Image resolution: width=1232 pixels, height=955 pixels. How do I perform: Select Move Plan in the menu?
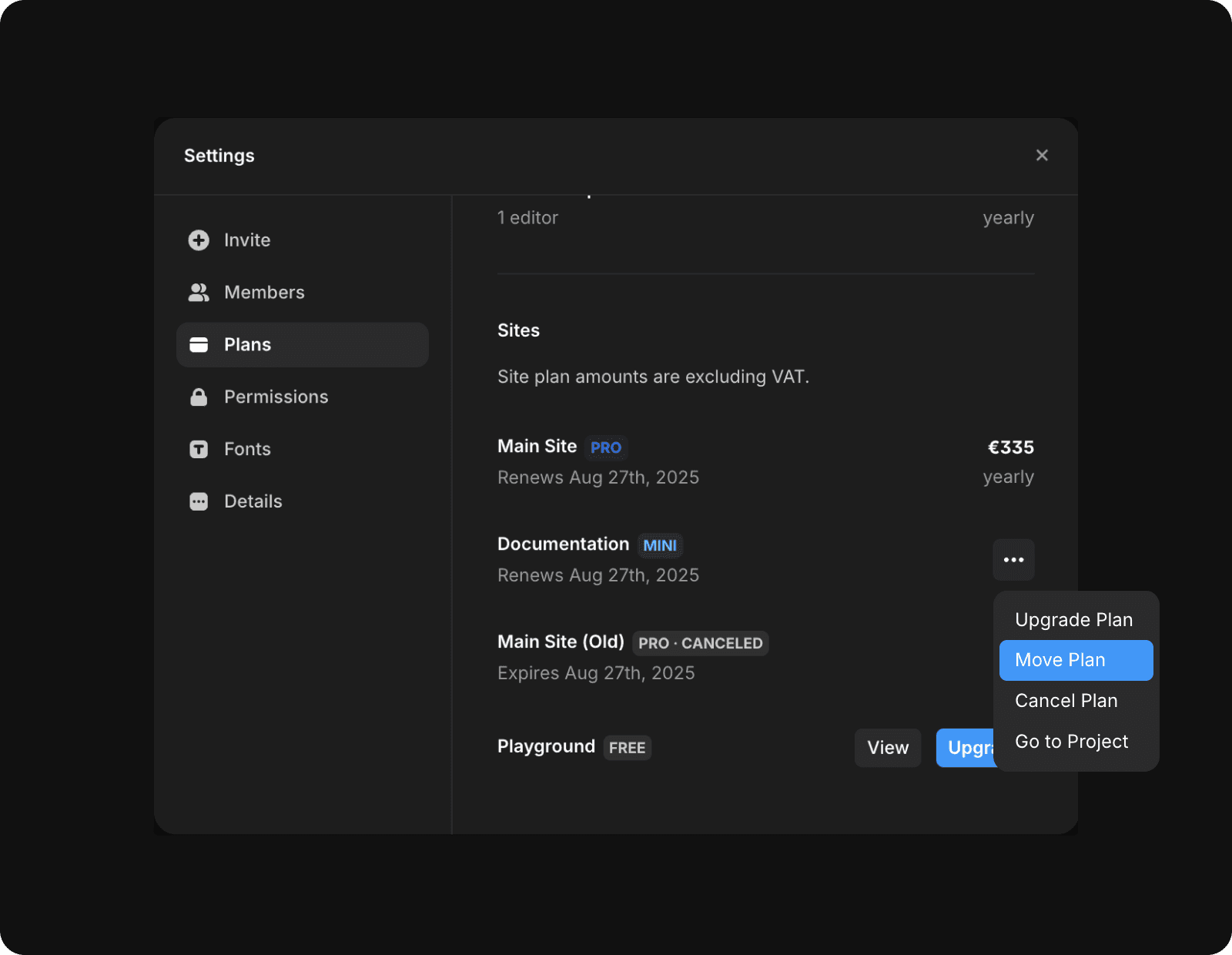pyautogui.click(x=1075, y=660)
